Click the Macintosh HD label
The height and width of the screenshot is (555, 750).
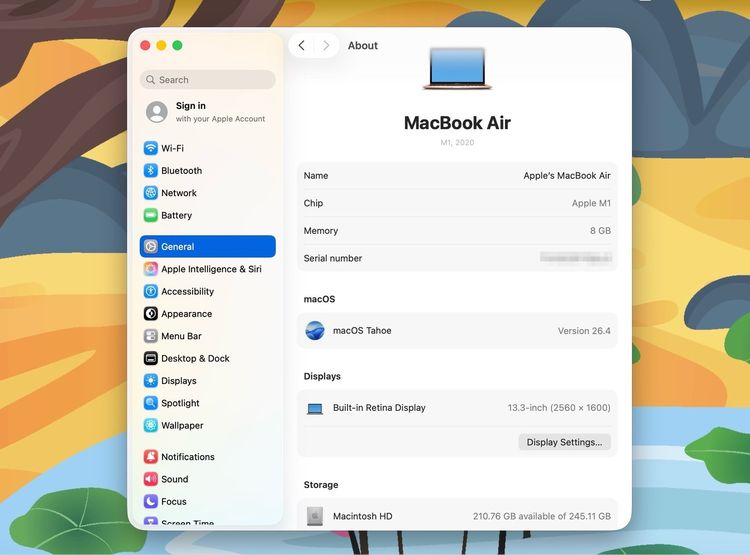point(363,516)
